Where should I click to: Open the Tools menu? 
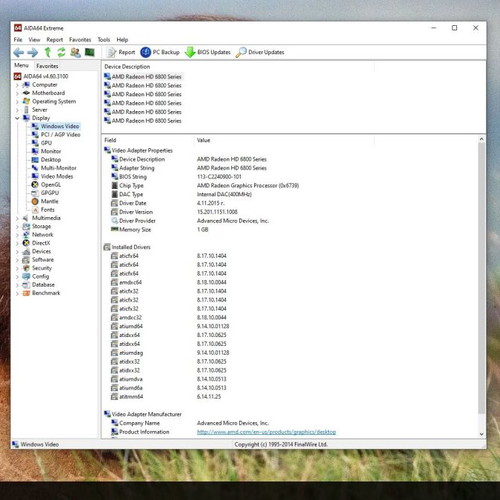point(104,40)
